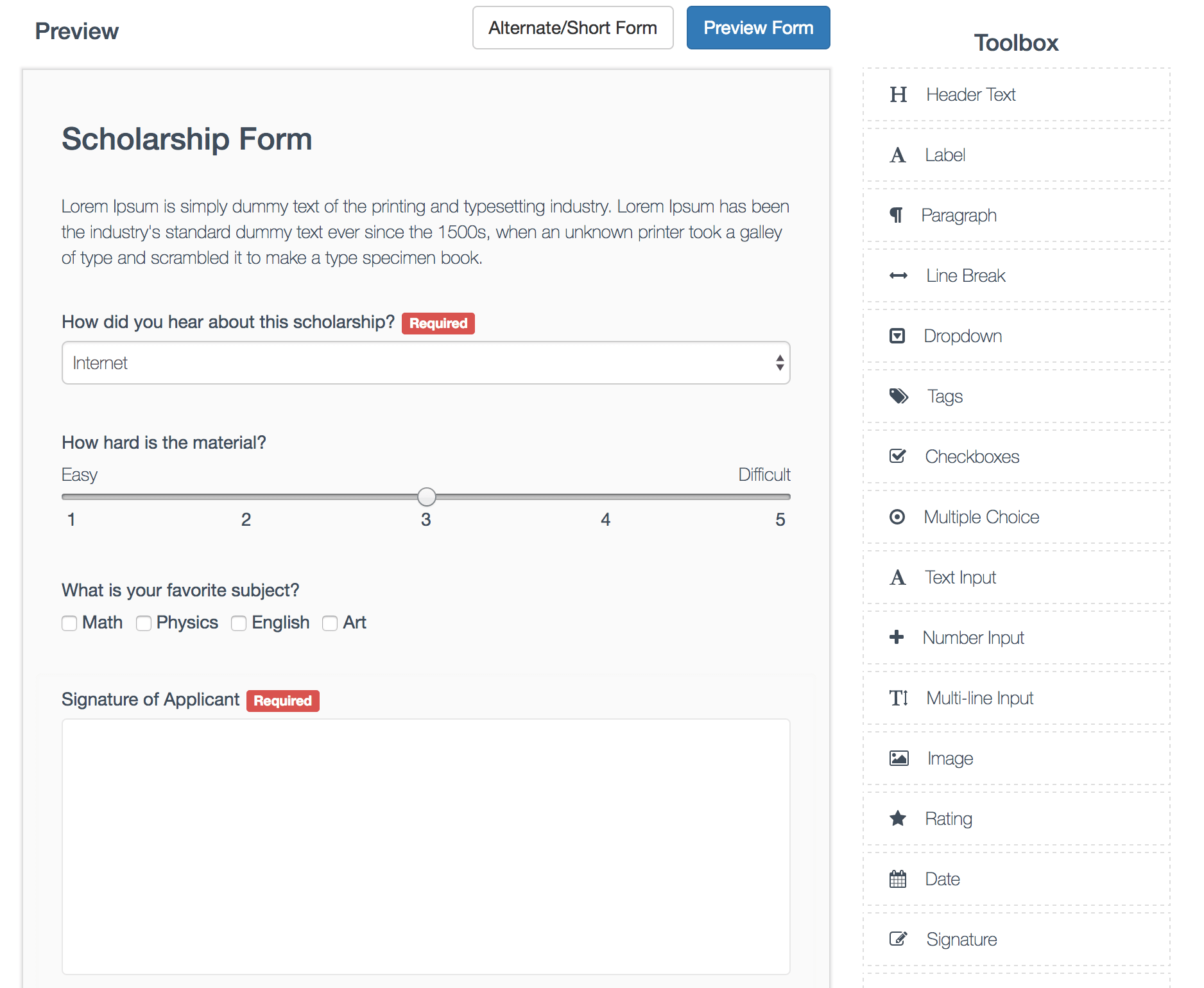Image resolution: width=1204 pixels, height=988 pixels.
Task: Add a Multi-line Input from the Toolbox
Action: [x=899, y=698]
